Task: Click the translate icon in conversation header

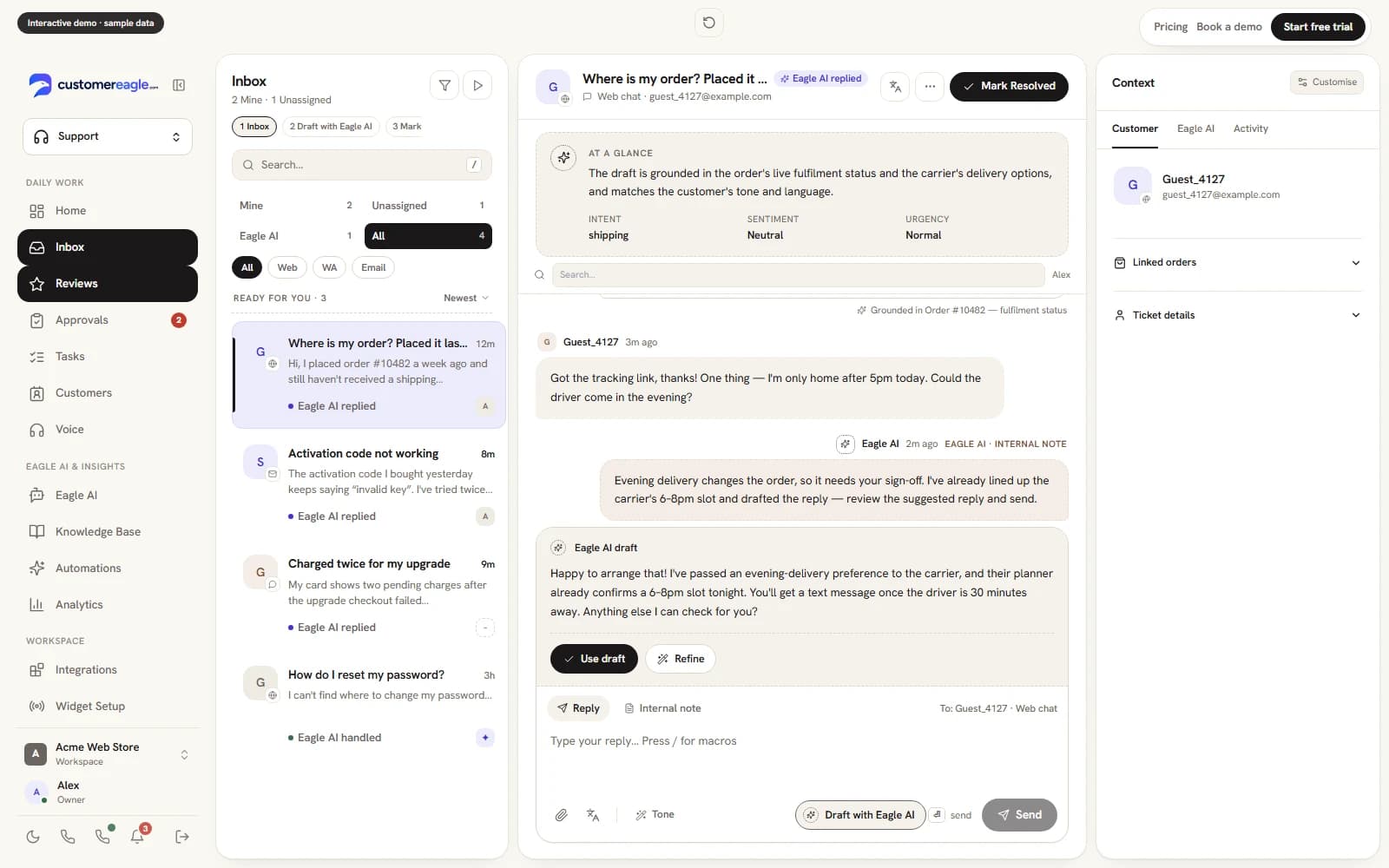Action: (x=895, y=86)
